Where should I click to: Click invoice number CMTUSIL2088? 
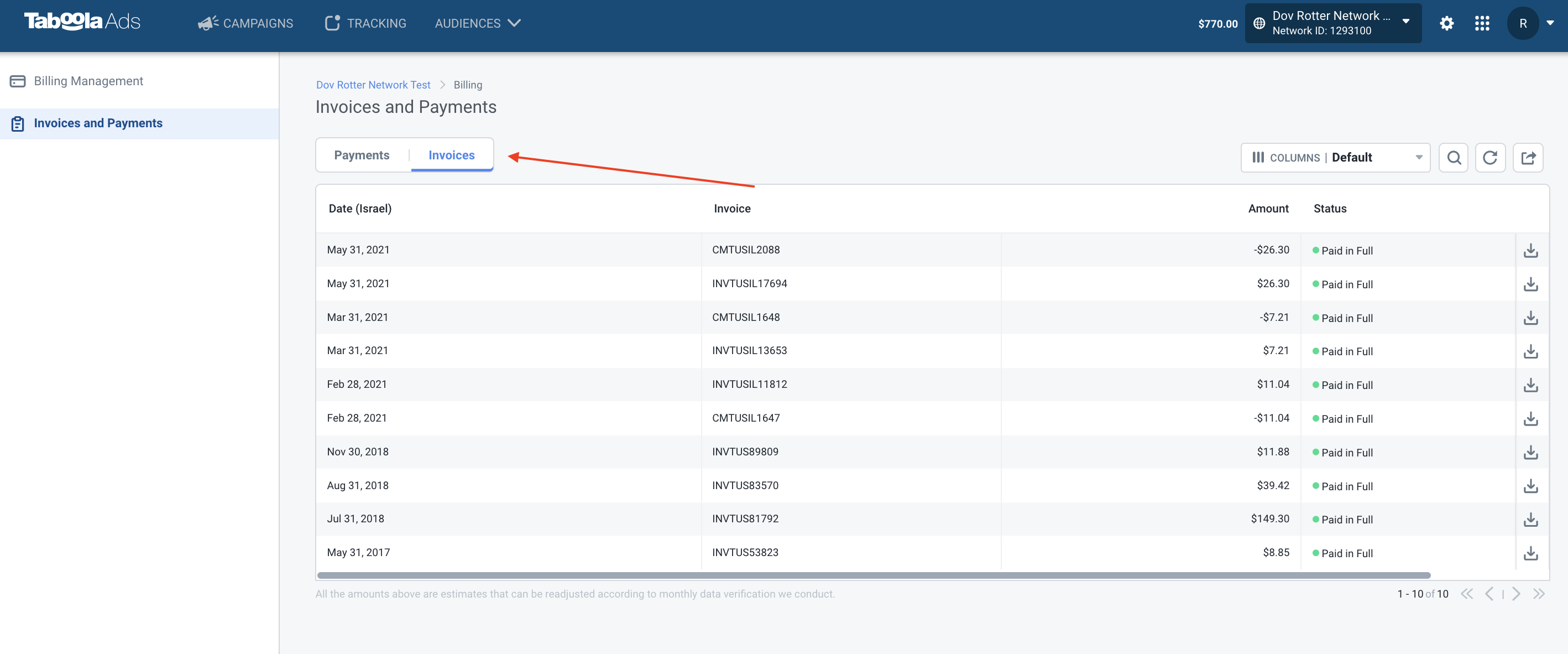746,250
